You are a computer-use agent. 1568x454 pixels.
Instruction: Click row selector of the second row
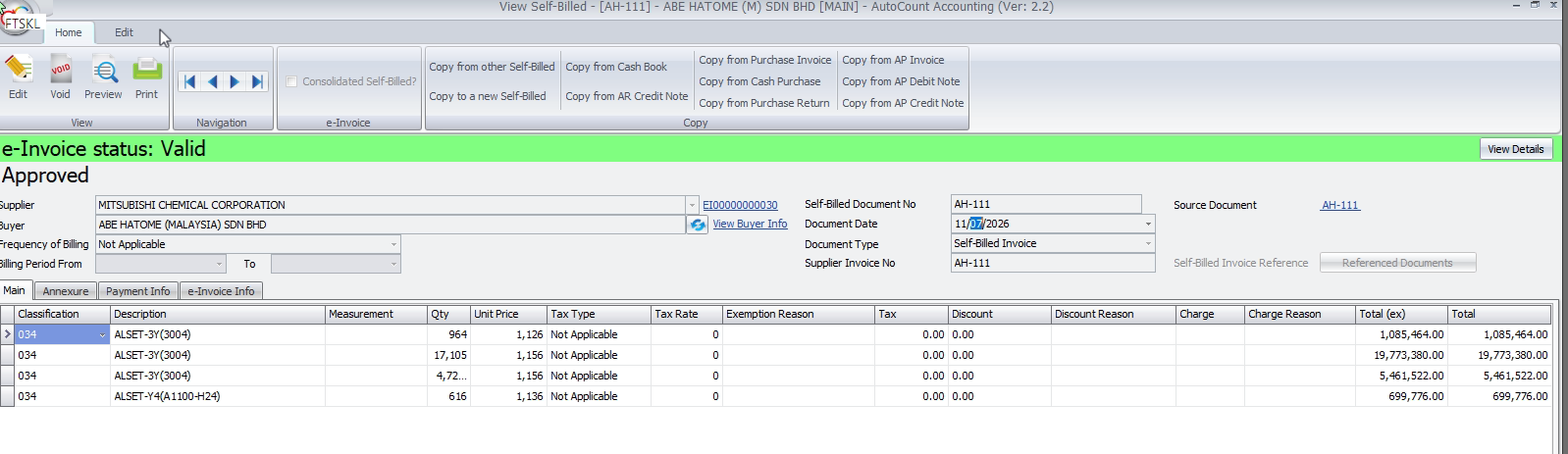tap(7, 355)
